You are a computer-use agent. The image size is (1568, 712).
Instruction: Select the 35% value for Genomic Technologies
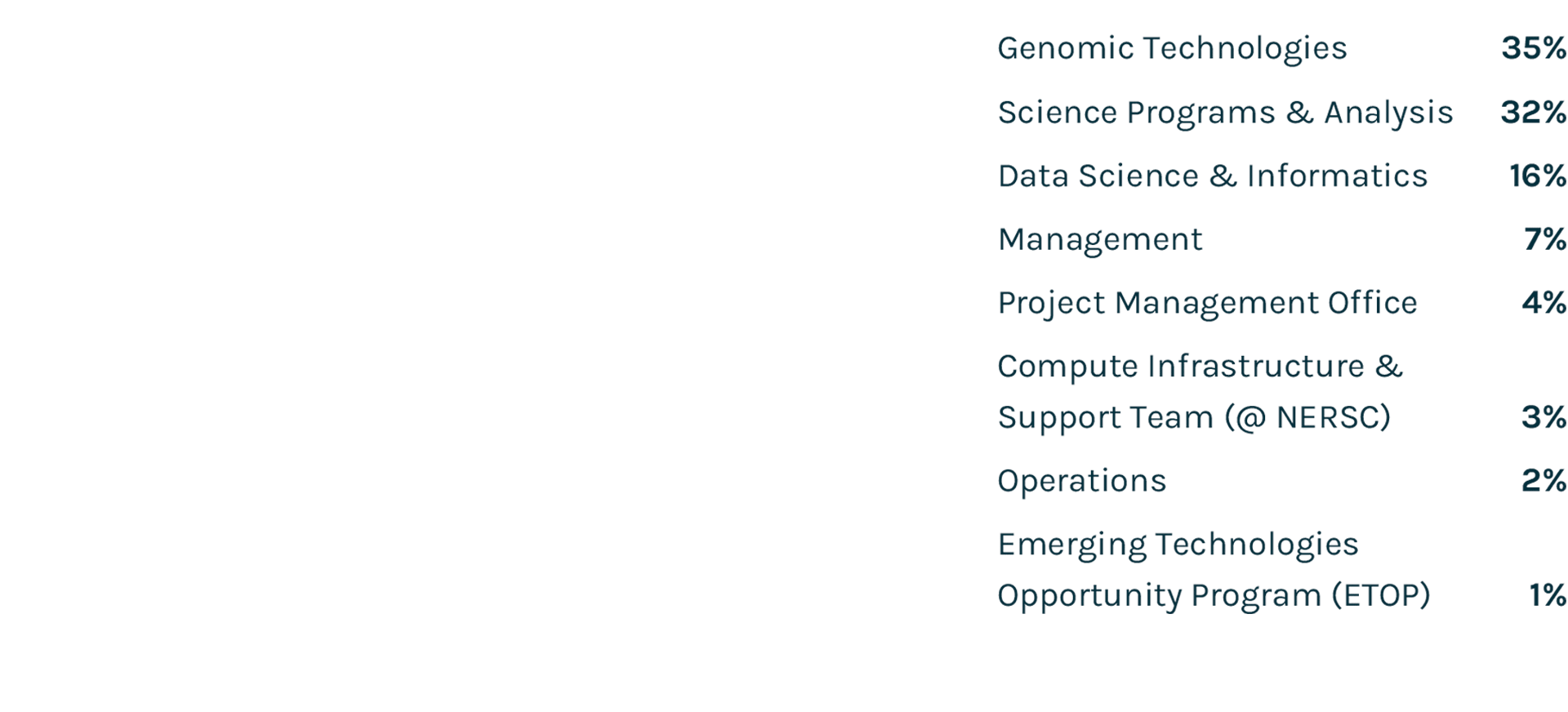pos(1534,48)
